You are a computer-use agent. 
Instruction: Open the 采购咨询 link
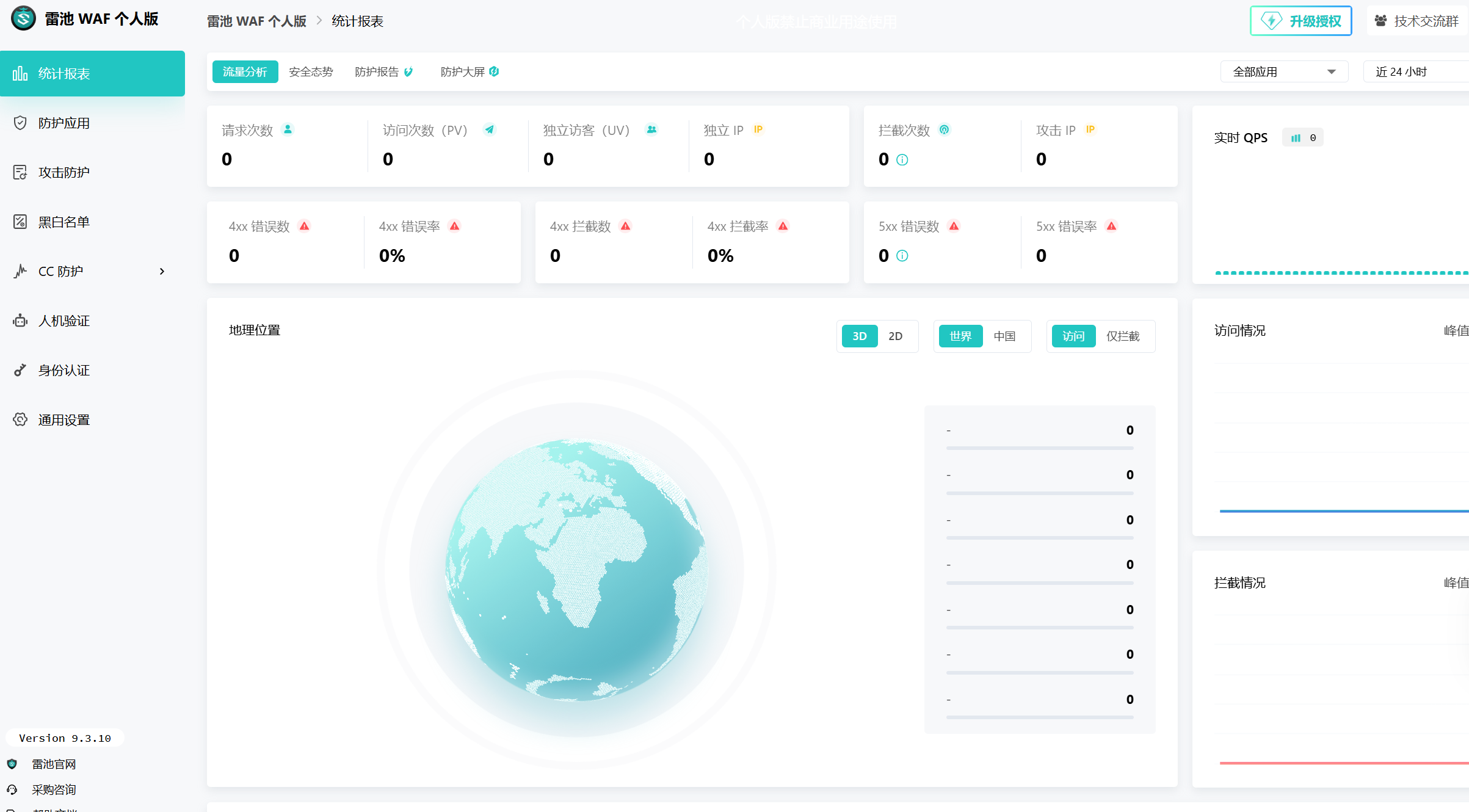[54, 789]
